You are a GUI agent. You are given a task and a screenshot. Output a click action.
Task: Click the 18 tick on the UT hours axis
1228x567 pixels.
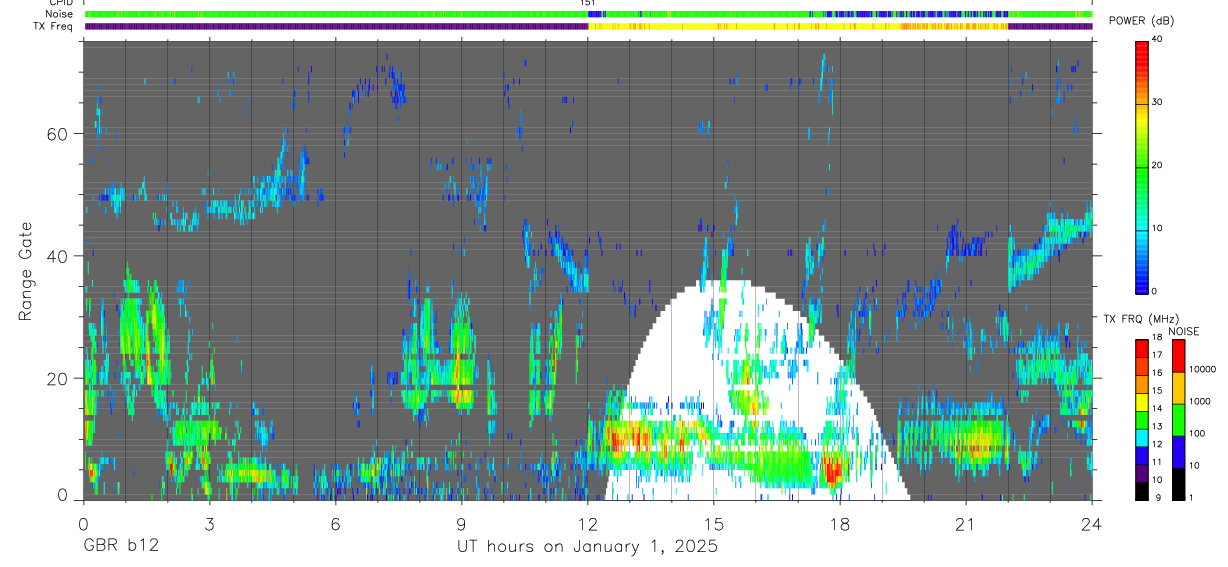840,524
